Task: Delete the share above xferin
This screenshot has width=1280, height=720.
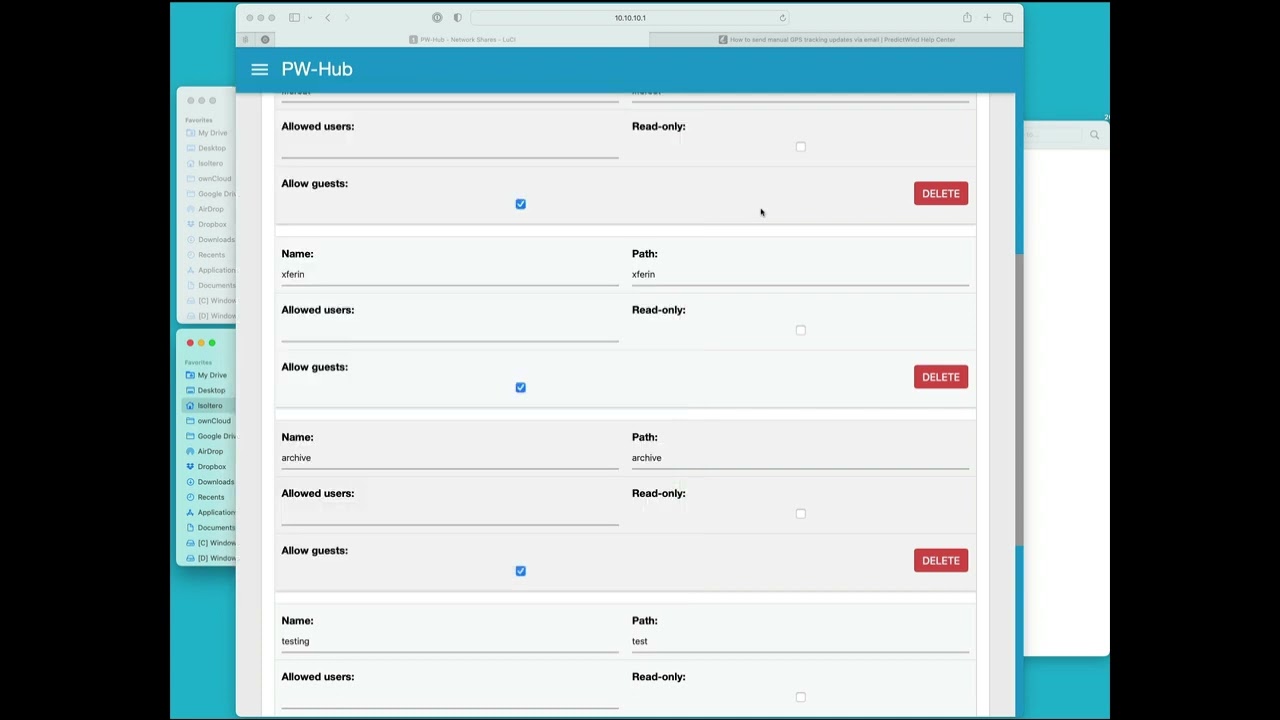Action: 940,193
